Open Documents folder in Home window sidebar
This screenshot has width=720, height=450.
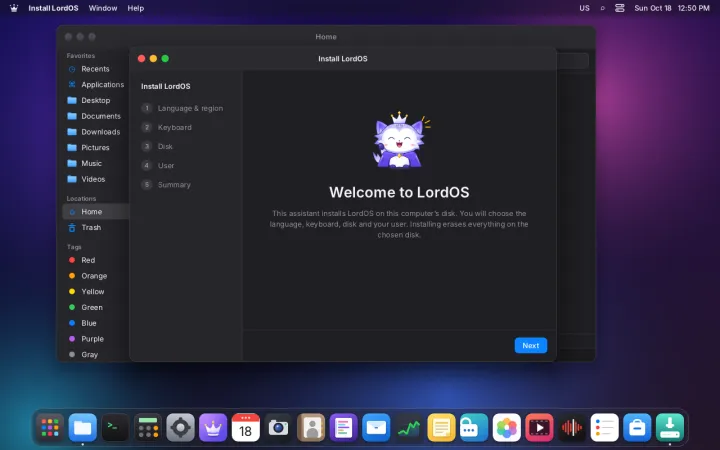pyautogui.click(x=96, y=116)
